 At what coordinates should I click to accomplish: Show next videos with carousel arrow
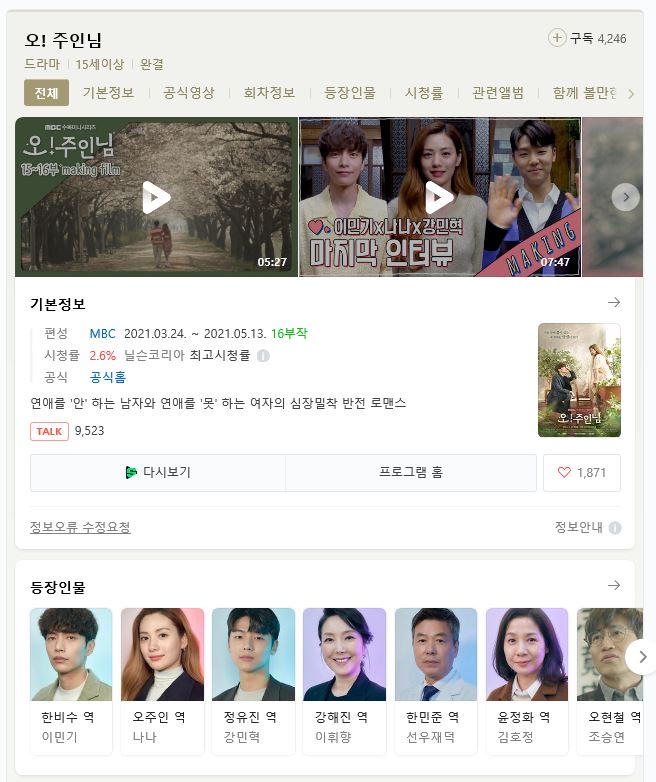point(626,197)
